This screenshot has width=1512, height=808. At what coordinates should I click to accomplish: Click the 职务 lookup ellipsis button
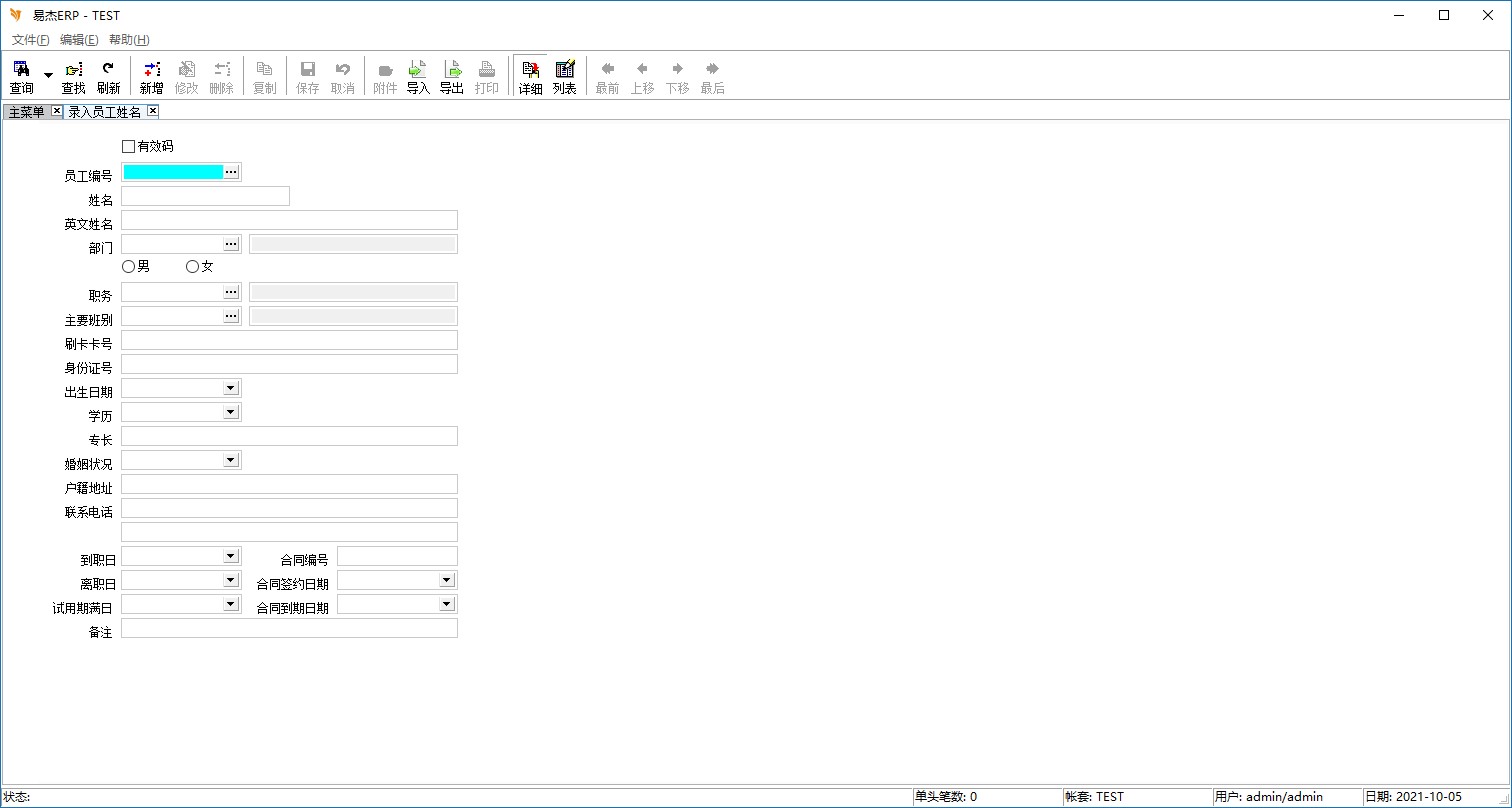pyautogui.click(x=231, y=292)
